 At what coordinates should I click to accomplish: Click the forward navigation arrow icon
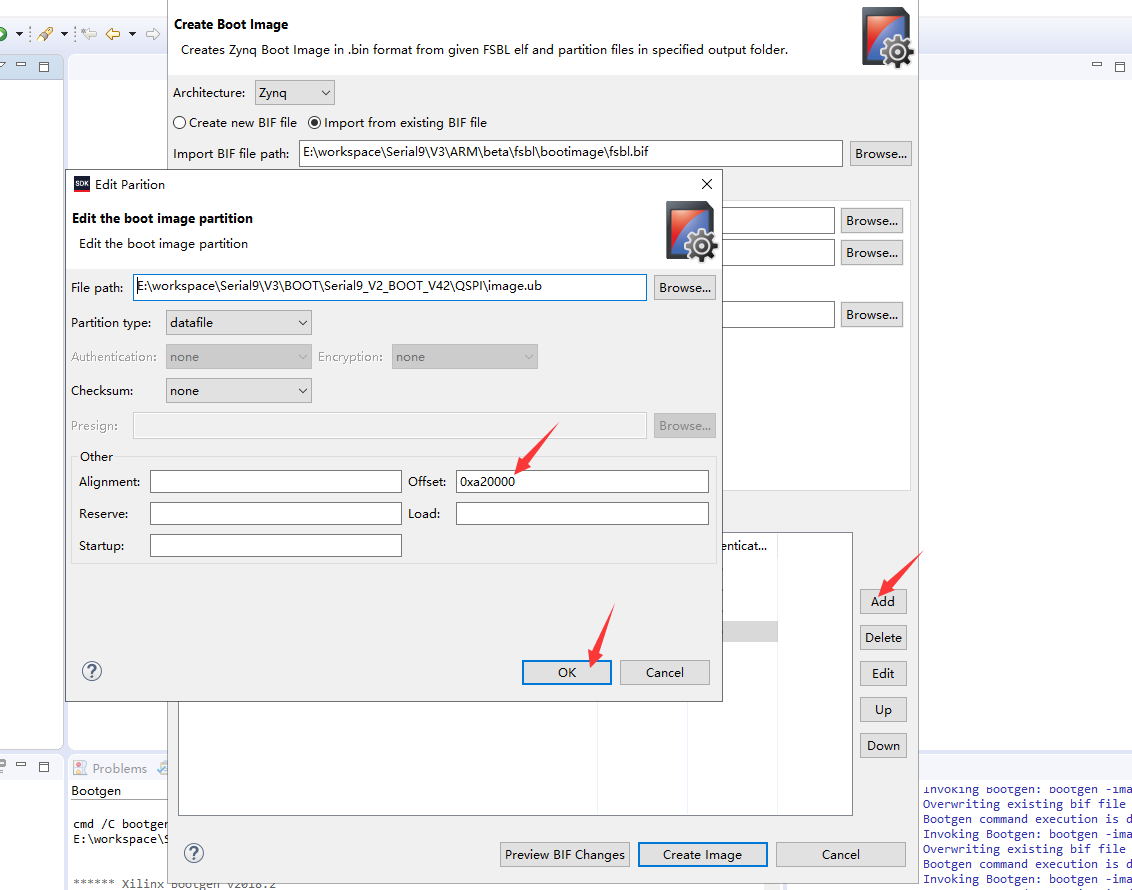[x=152, y=34]
